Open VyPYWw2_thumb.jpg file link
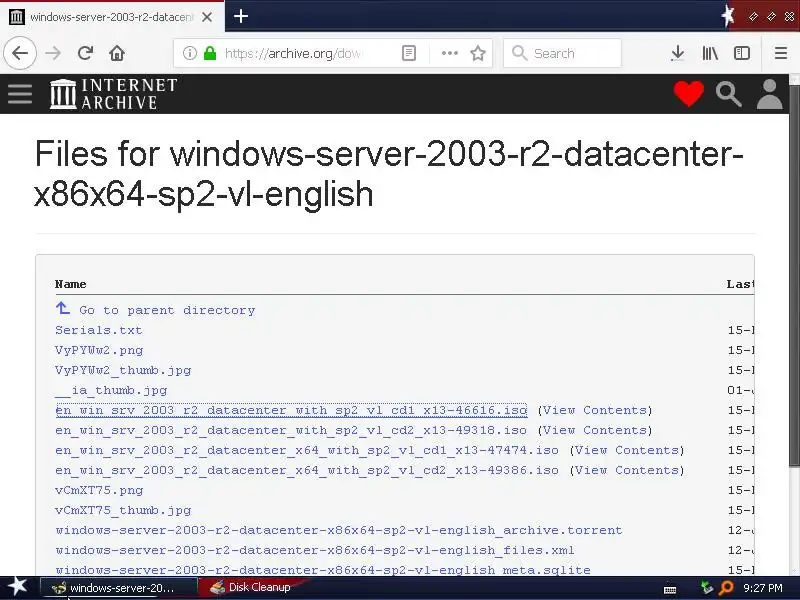This screenshot has height=600, width=800. [123, 370]
